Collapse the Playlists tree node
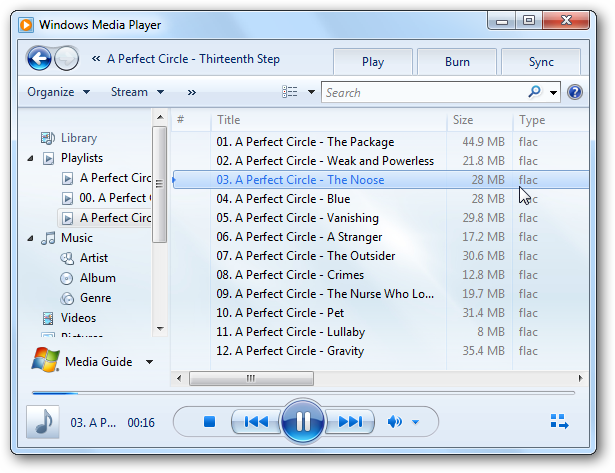The height and width of the screenshot is (473, 615). point(30,158)
